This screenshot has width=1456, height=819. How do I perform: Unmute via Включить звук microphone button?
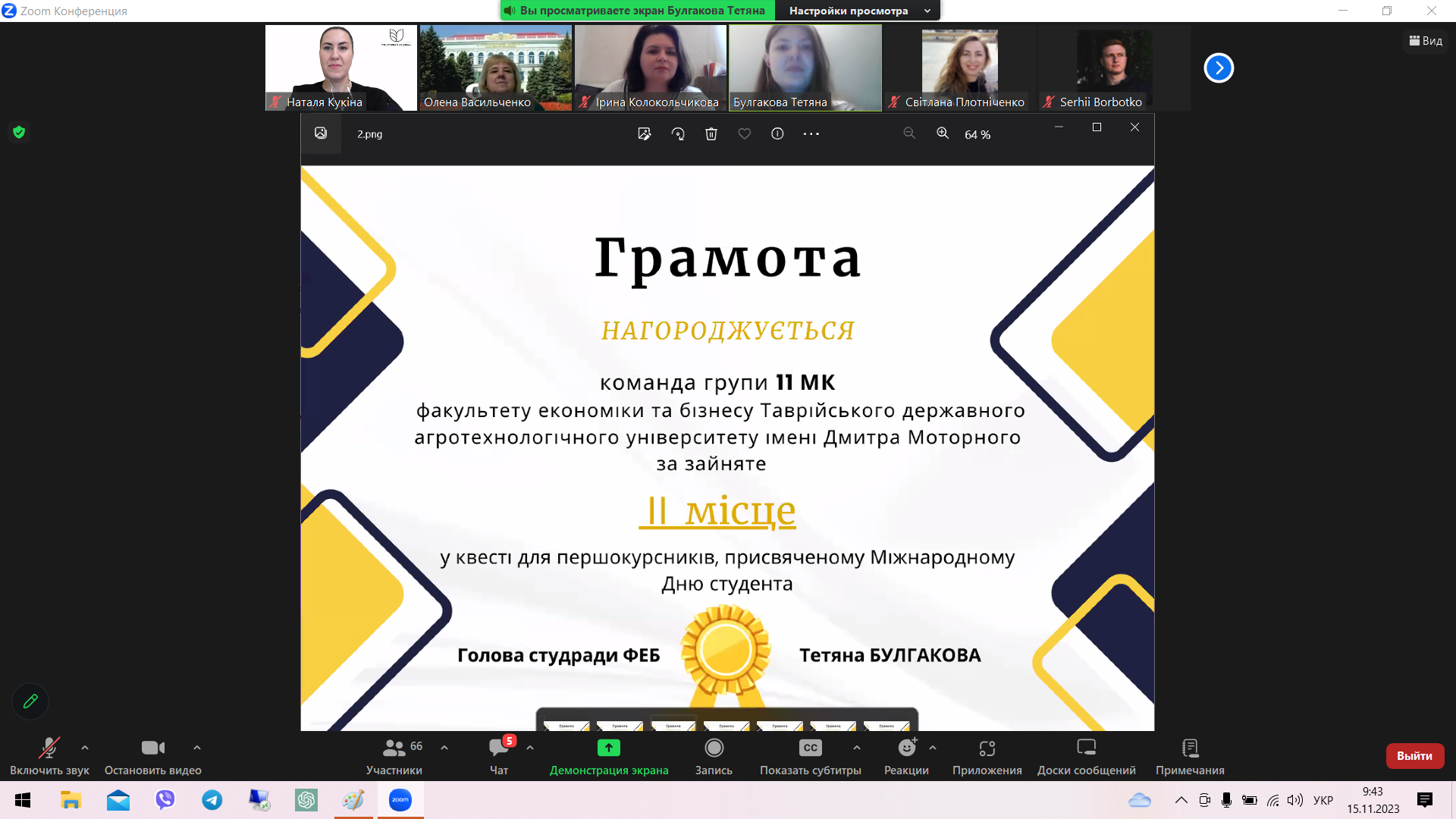[x=49, y=756]
